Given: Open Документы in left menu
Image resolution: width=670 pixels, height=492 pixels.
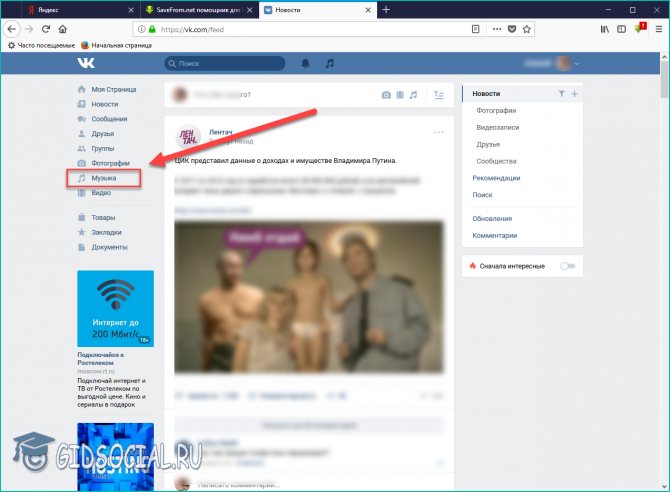Looking at the screenshot, I should (x=103, y=247).
